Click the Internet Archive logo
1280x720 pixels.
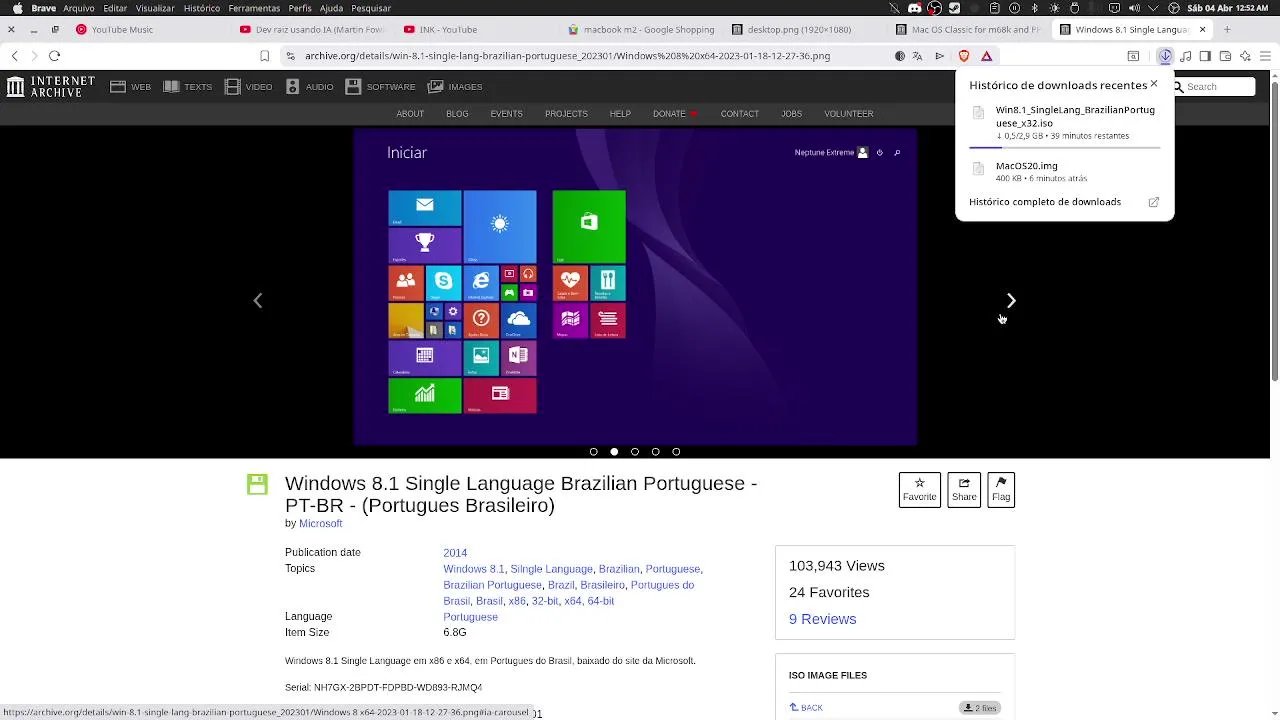coord(50,87)
